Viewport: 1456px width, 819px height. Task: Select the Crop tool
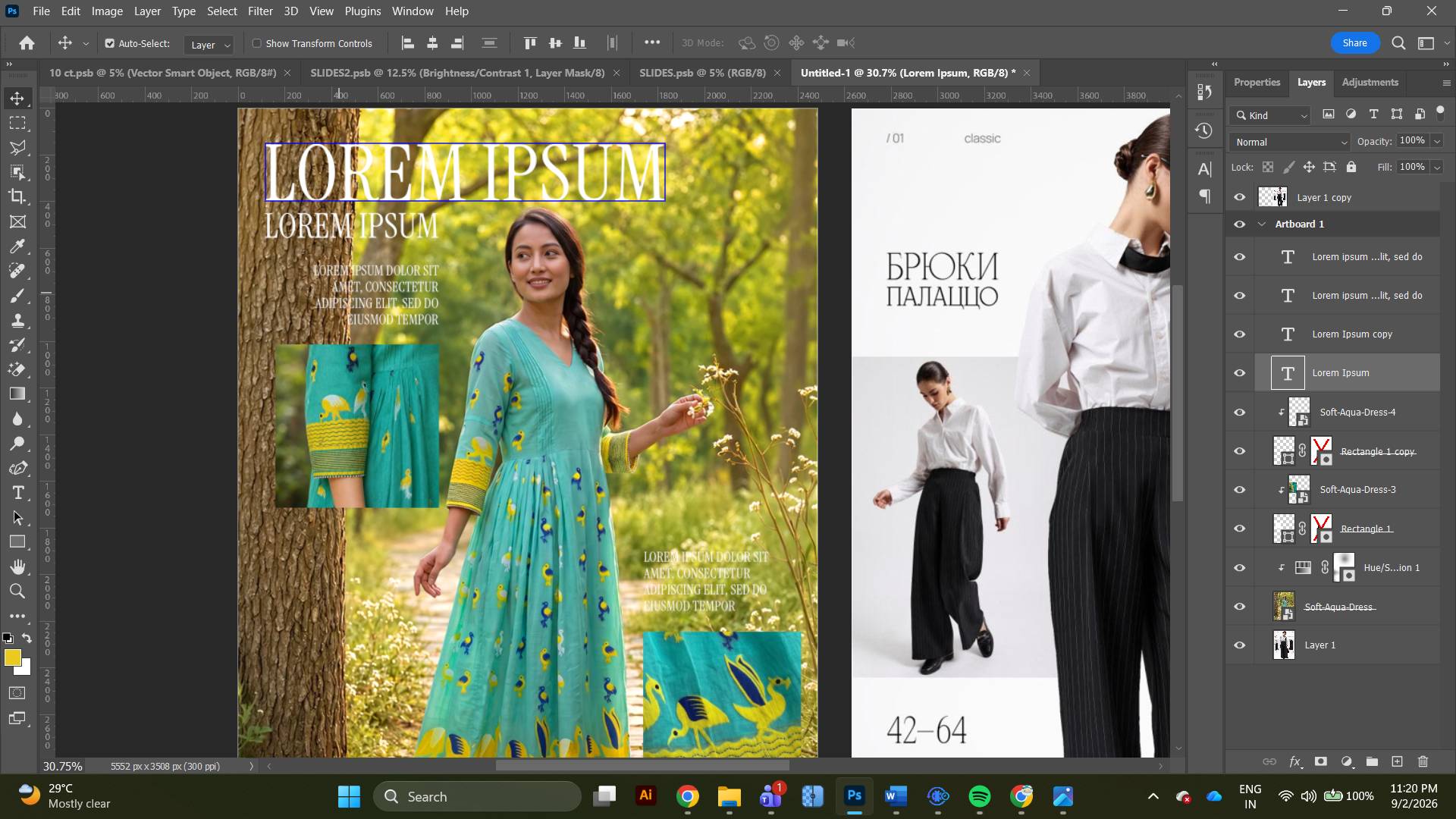click(x=17, y=196)
